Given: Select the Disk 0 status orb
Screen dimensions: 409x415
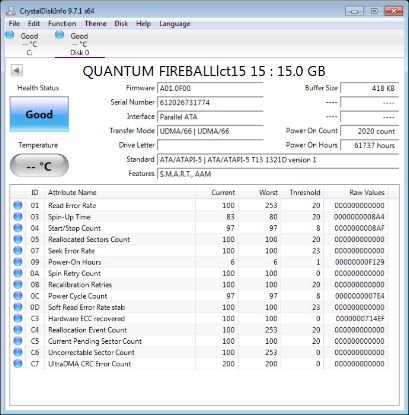Looking at the screenshot, I should click(59, 34).
